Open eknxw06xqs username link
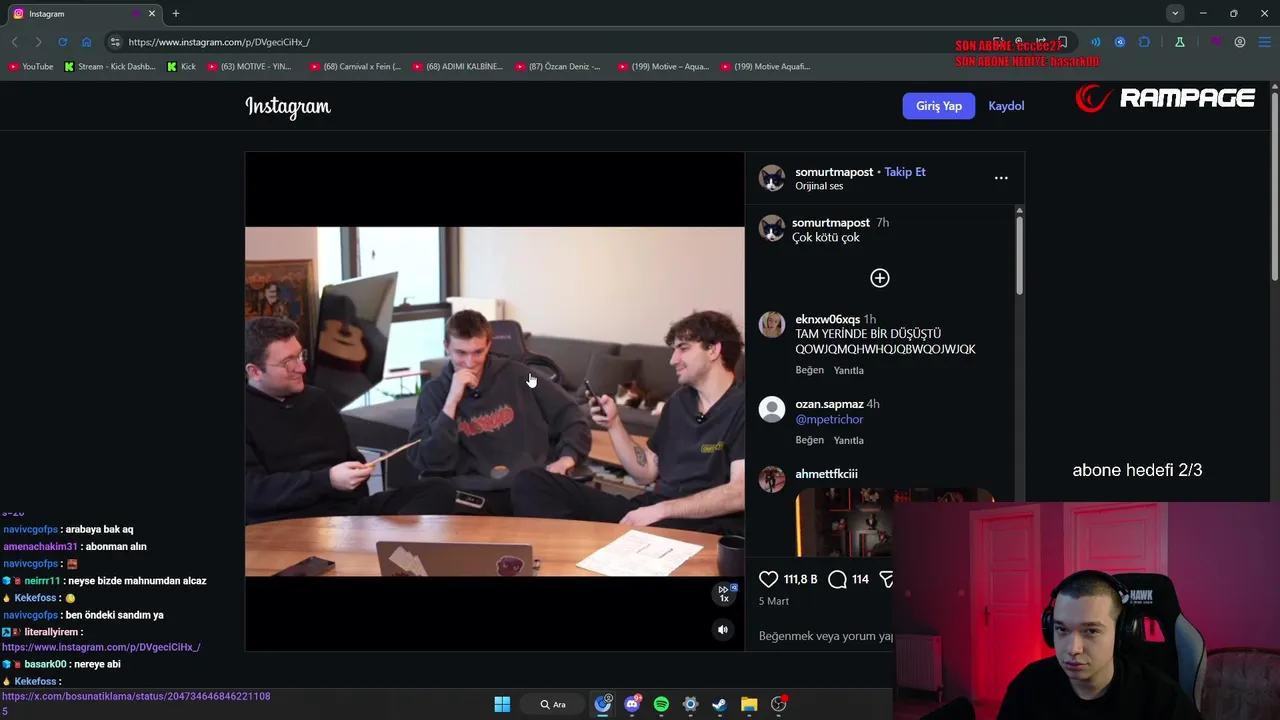 coord(827,319)
